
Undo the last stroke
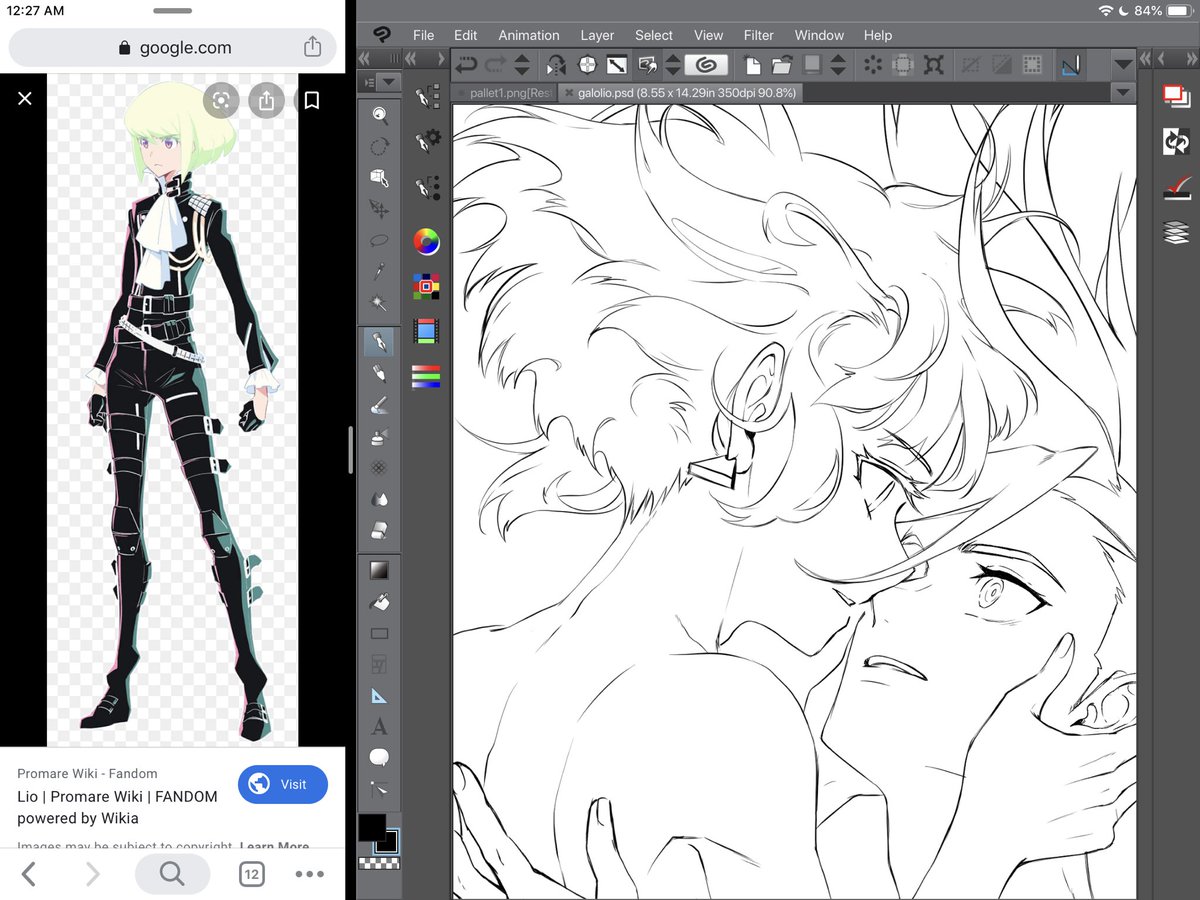point(466,65)
